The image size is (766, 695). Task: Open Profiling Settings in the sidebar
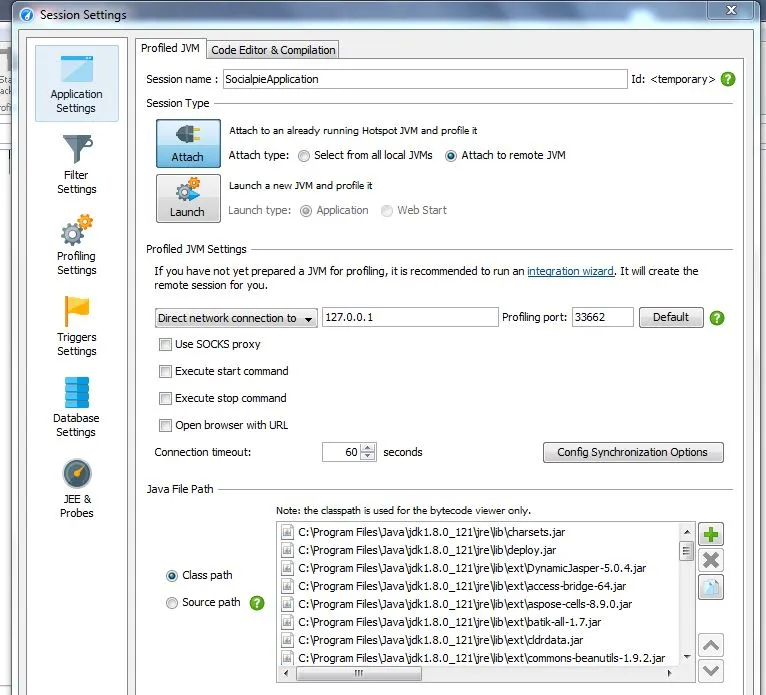pos(76,245)
